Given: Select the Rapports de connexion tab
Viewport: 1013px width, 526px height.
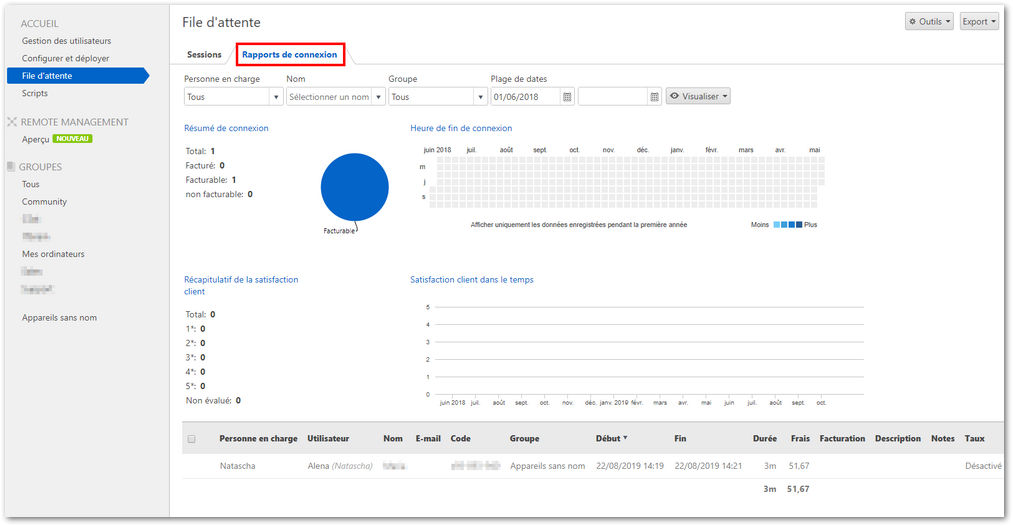Looking at the screenshot, I should click(289, 55).
